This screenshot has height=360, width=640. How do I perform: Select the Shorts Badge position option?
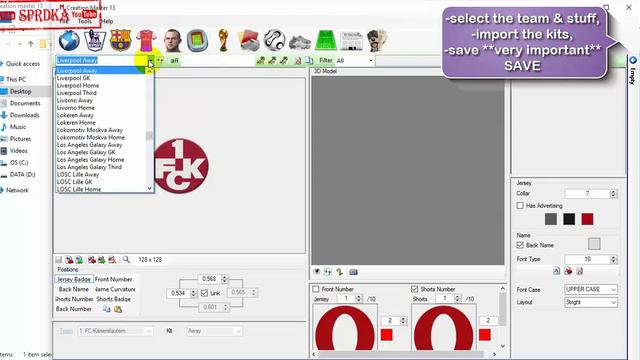click(113, 299)
